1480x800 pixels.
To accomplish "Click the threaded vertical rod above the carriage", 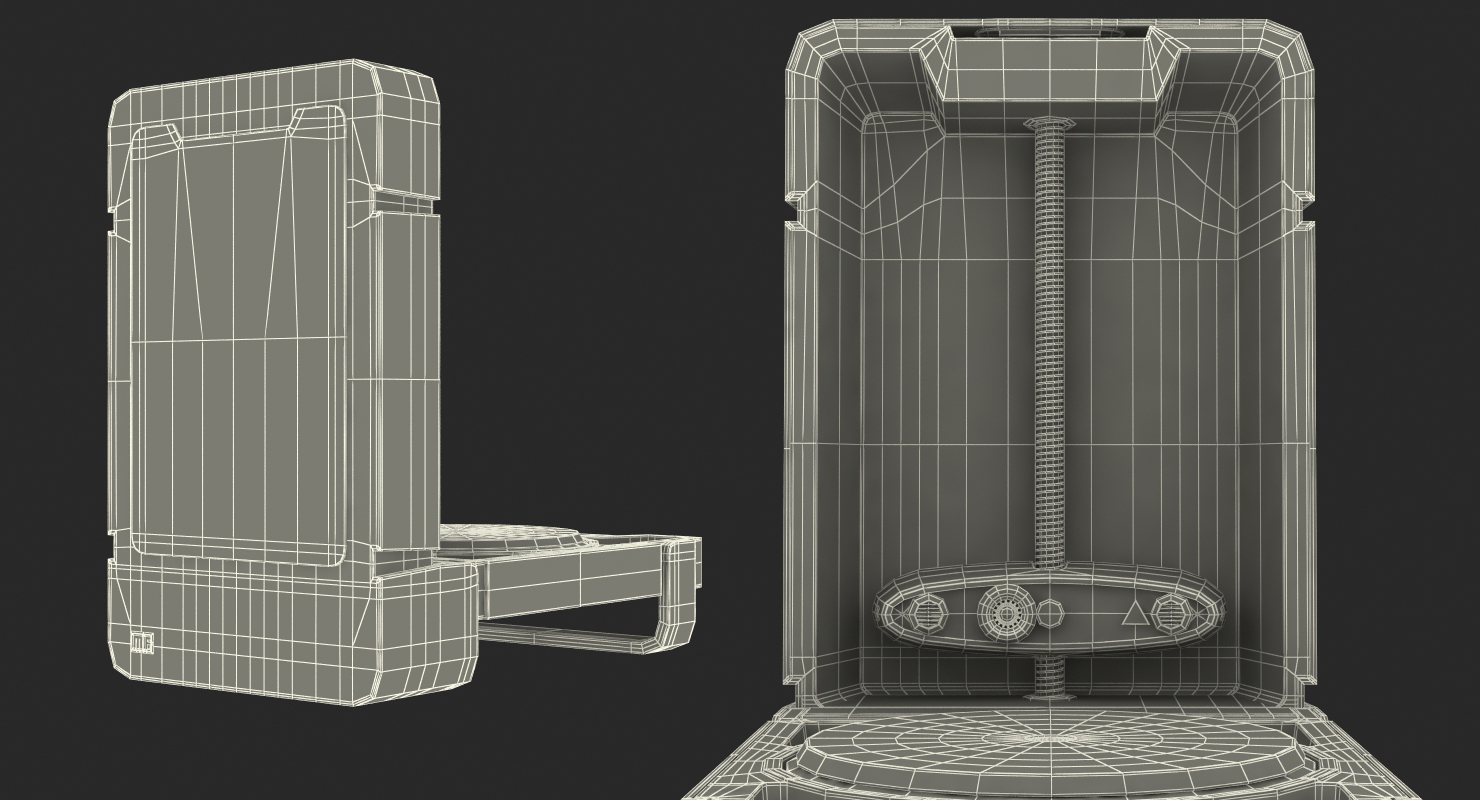I will pos(1049,345).
